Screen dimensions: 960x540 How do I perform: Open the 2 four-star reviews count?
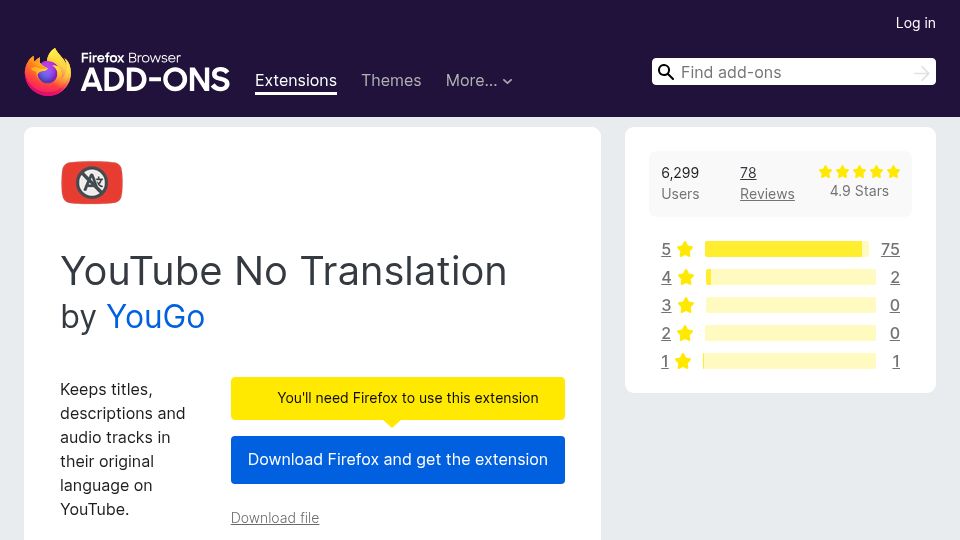[x=895, y=277]
